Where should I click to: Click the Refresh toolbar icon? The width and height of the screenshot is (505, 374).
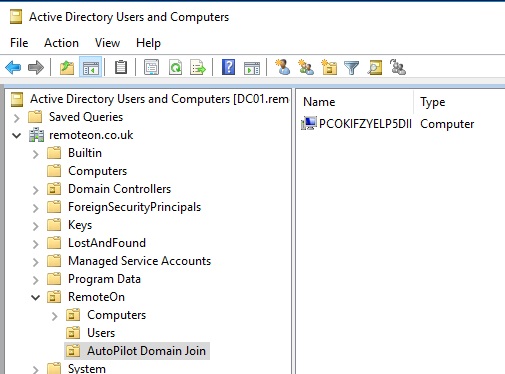[x=175, y=68]
